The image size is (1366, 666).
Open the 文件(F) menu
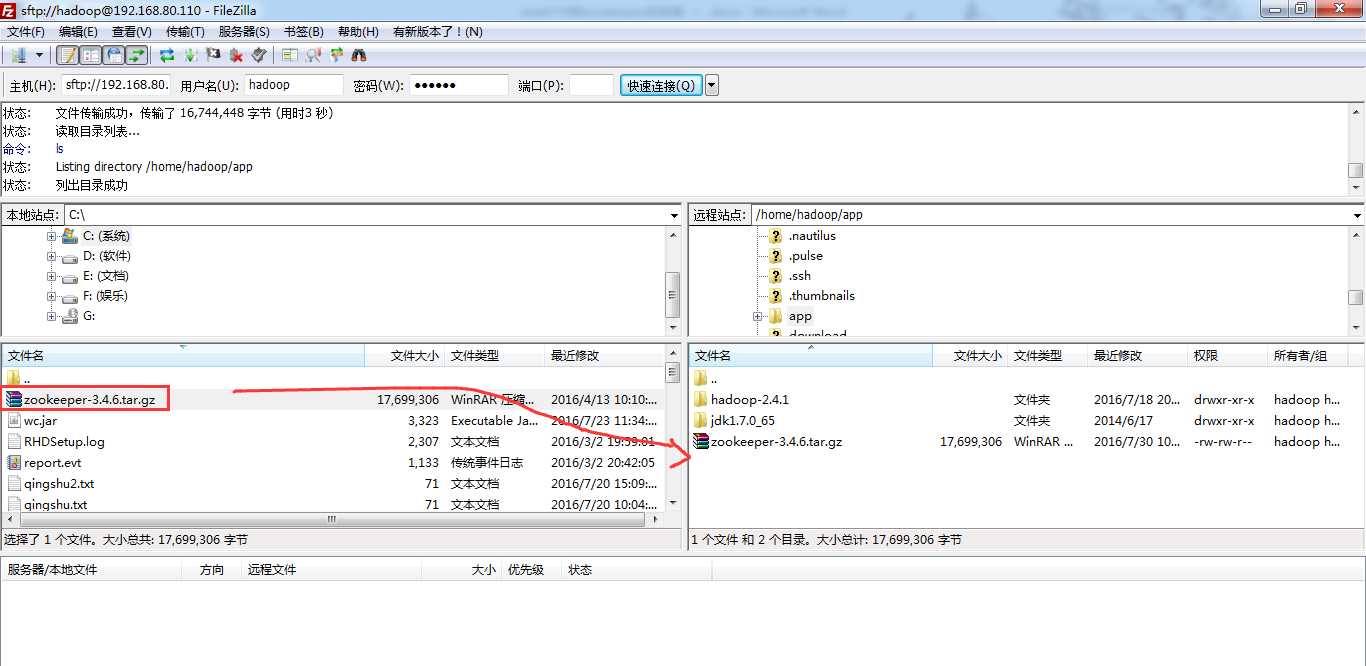(26, 32)
